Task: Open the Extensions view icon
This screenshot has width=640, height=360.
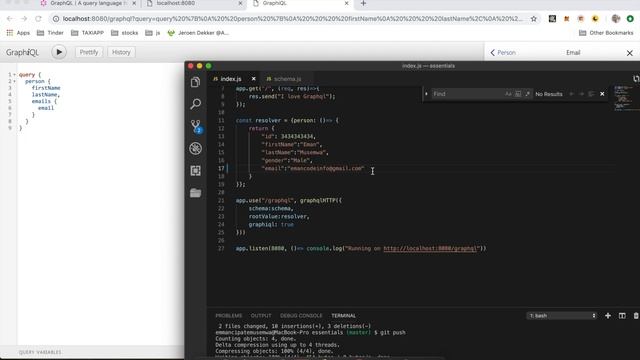Action: coord(196,171)
